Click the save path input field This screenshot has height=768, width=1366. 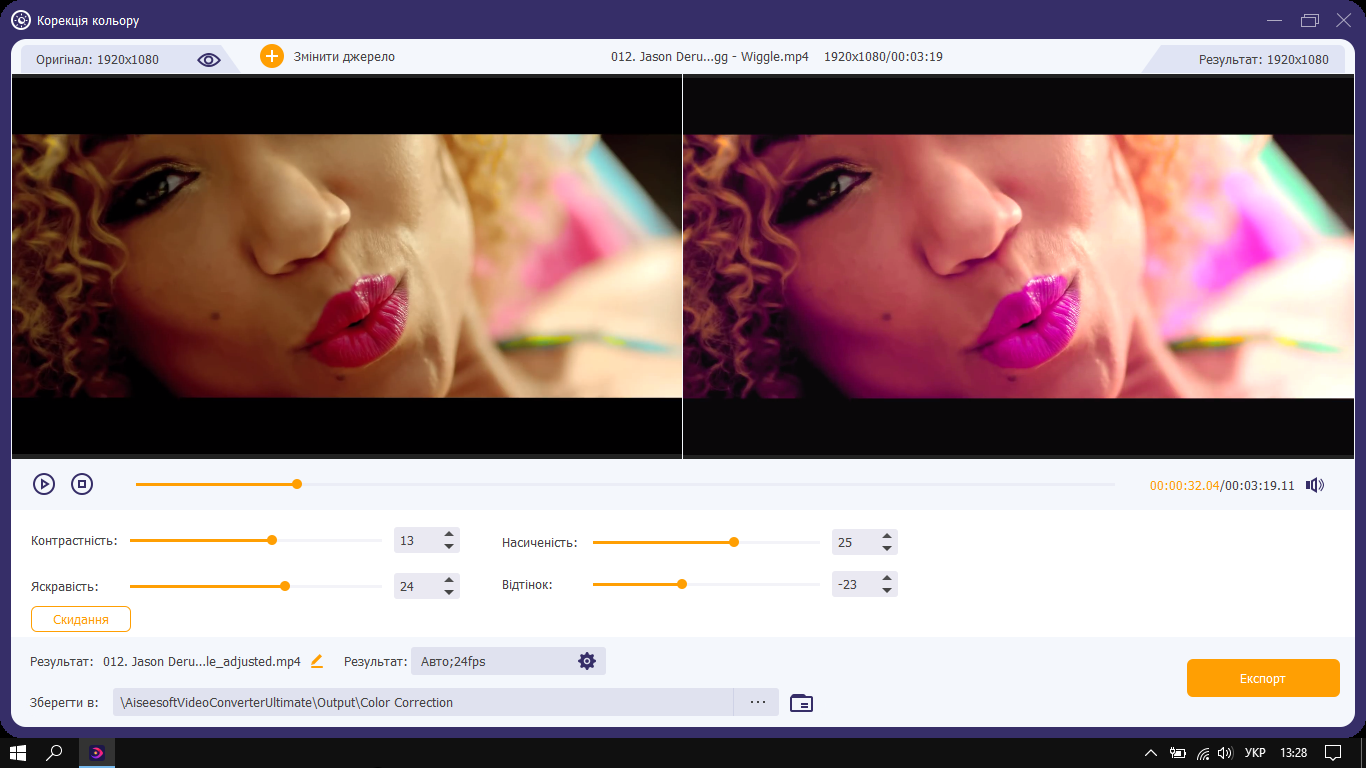(423, 702)
